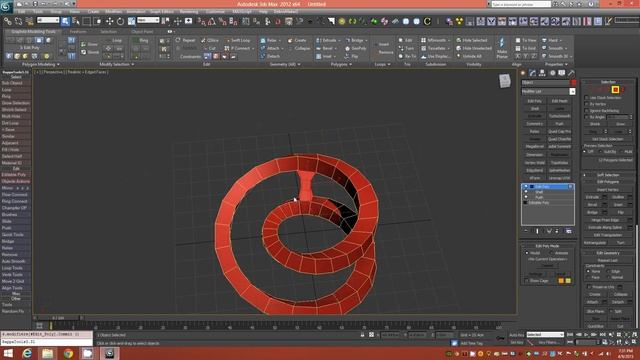Switch to the Graphite Modeling Tools tab
The height and width of the screenshot is (360, 640).
click(33, 31)
